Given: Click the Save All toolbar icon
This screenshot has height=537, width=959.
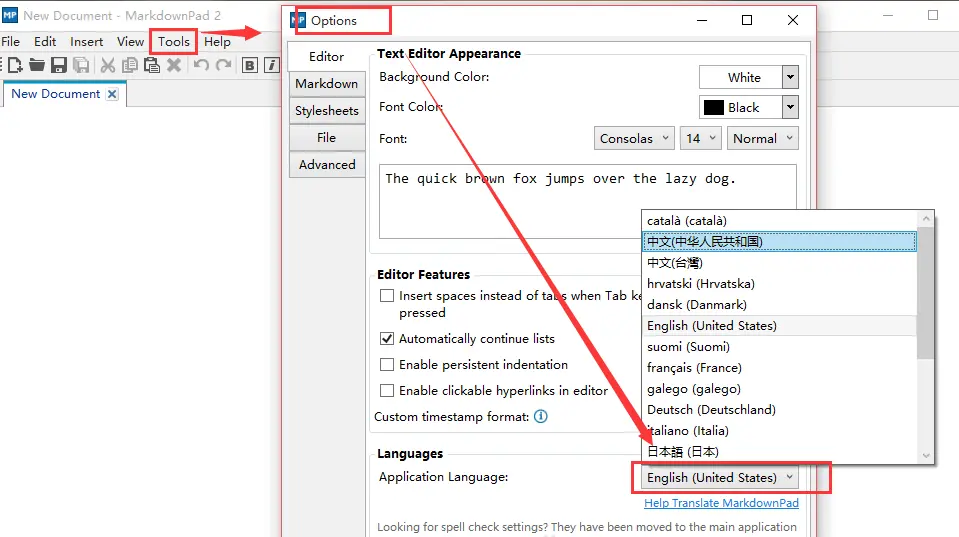Looking at the screenshot, I should point(81,65).
